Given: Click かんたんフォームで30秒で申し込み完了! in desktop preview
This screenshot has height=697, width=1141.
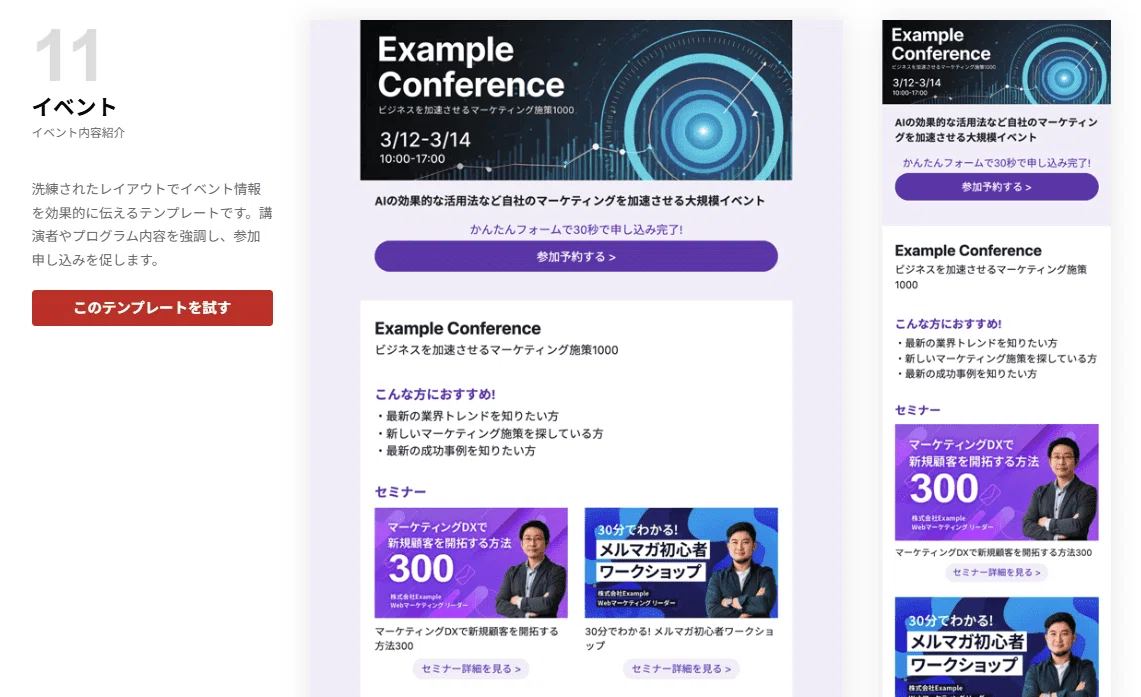Looking at the screenshot, I should tap(576, 229).
